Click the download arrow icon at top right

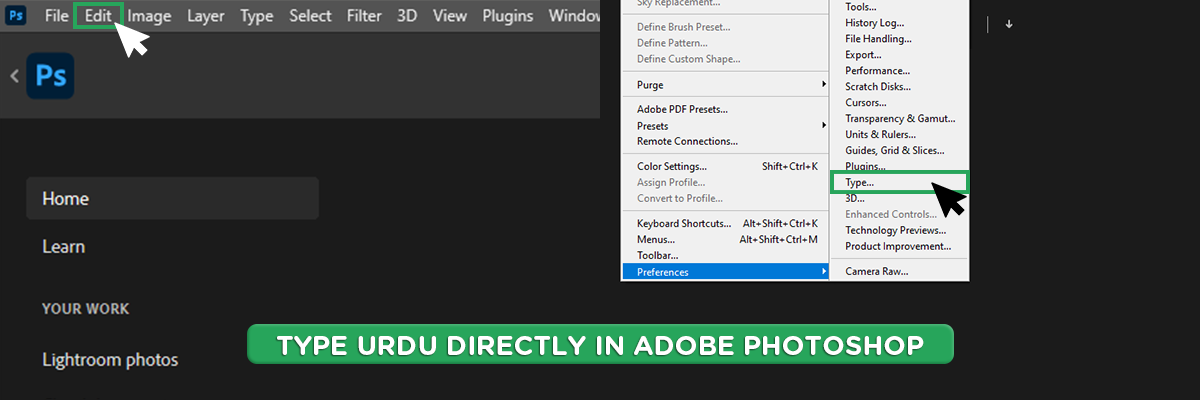[1009, 24]
